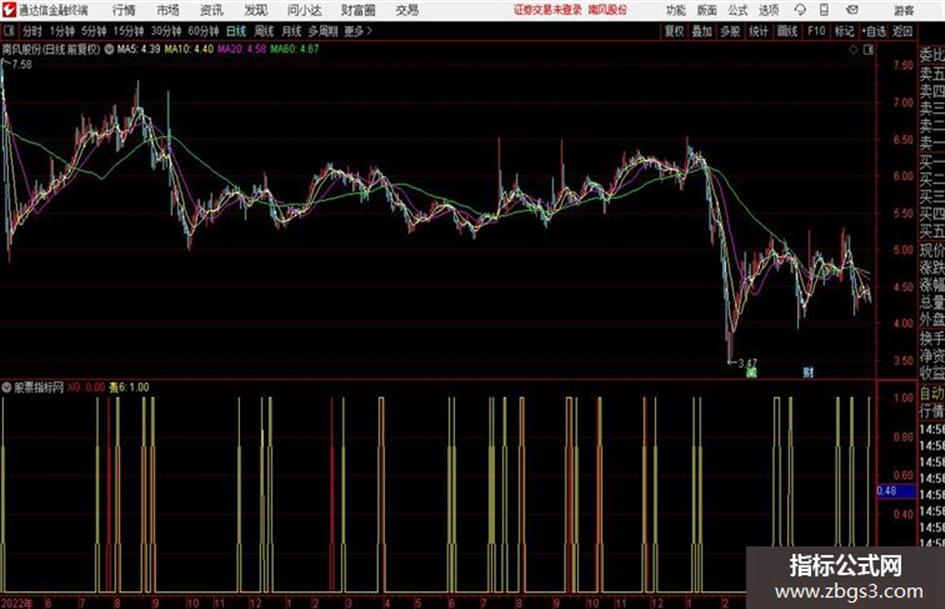Viewport: 945px width, 609px height.
Task: Open the F10 company info button
Action: (x=816, y=31)
